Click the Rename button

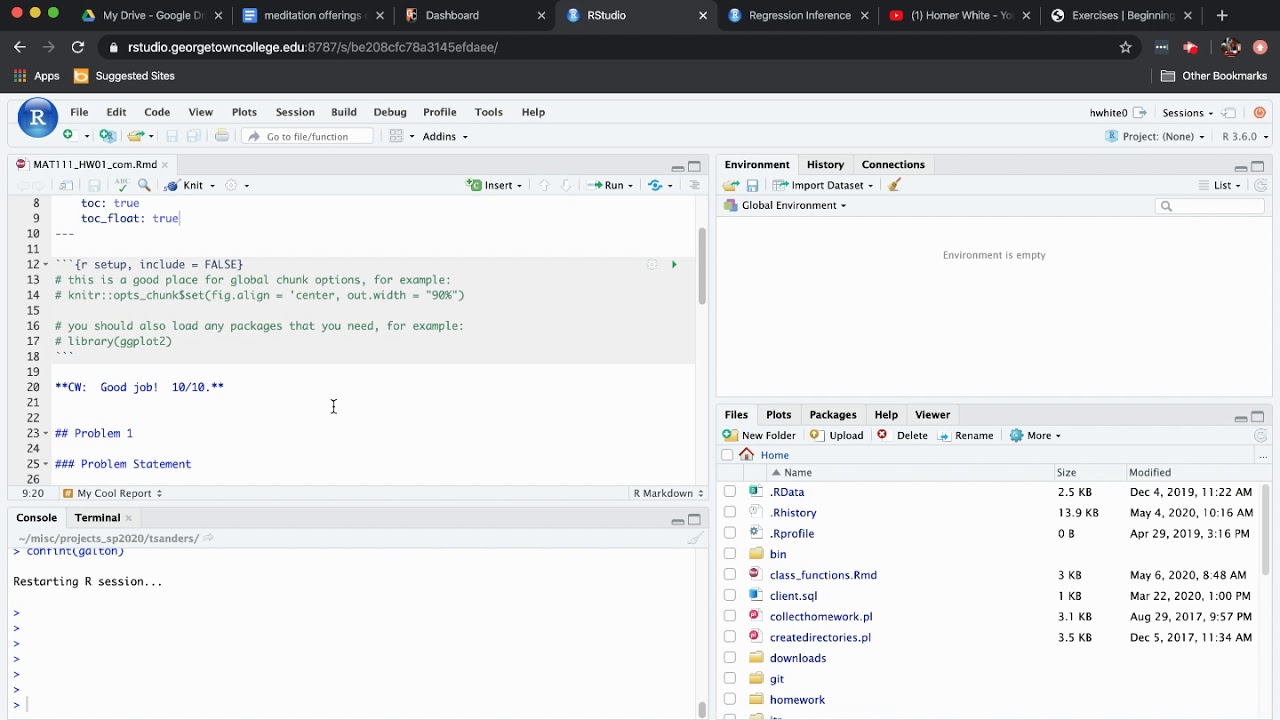pos(964,435)
